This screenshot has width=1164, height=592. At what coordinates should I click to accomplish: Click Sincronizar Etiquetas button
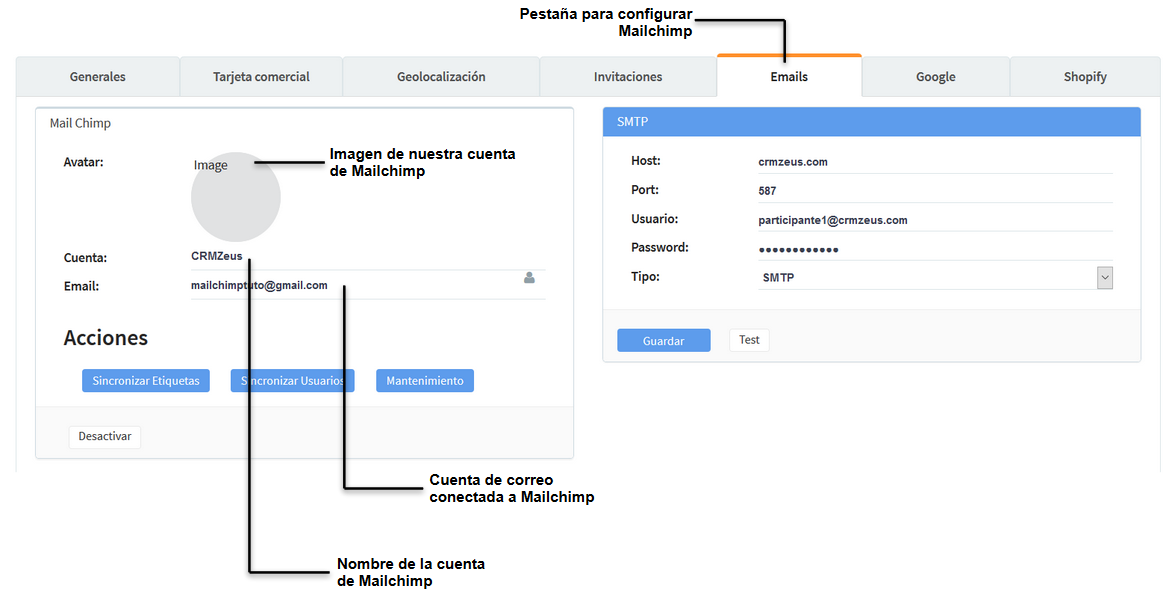[x=146, y=380]
